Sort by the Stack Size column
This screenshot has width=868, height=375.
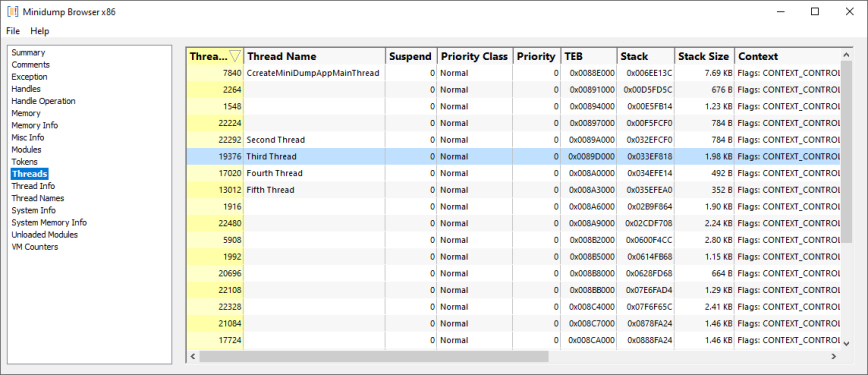click(705, 56)
